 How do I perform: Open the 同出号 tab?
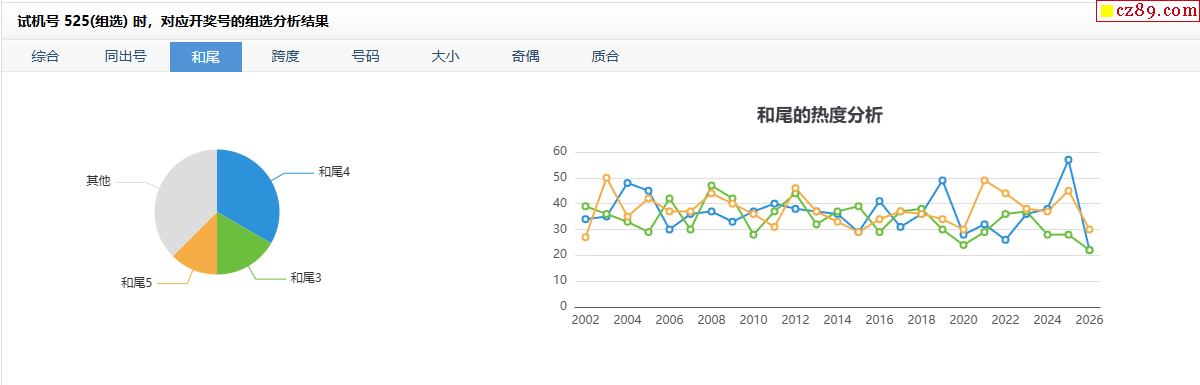(x=125, y=56)
